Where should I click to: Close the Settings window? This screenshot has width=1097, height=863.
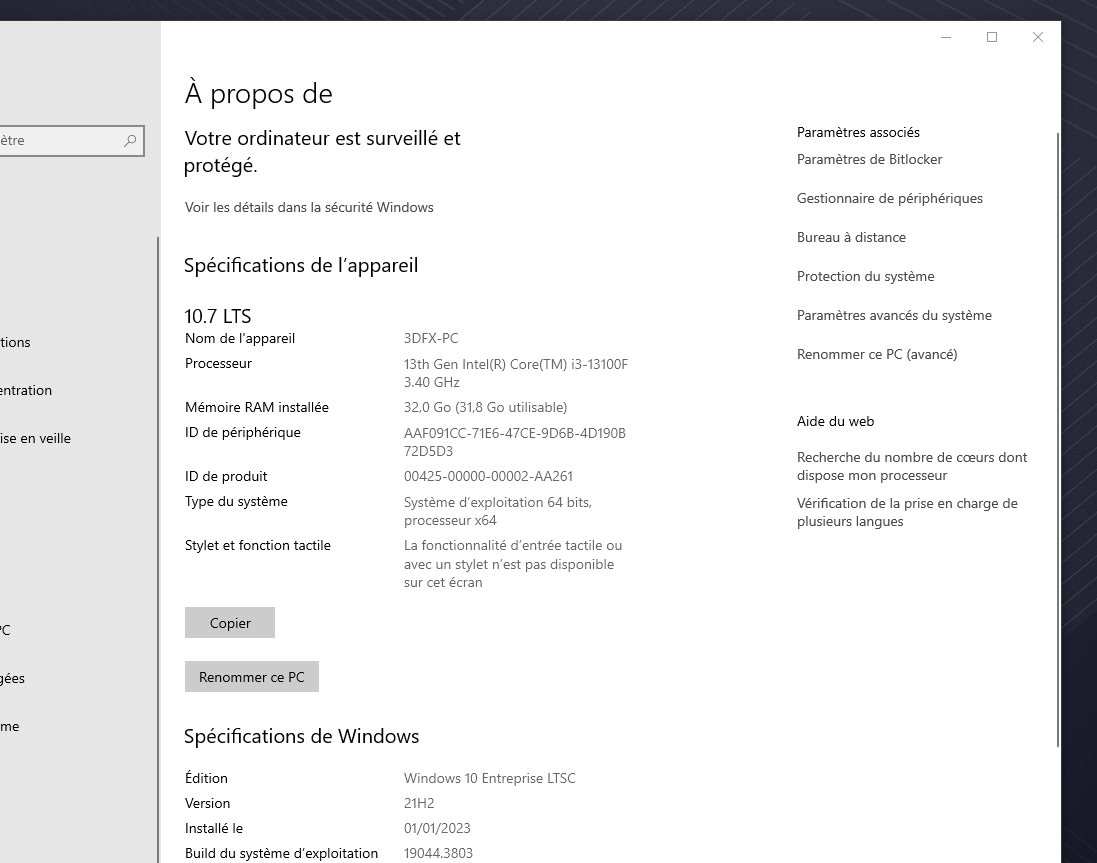click(1038, 37)
